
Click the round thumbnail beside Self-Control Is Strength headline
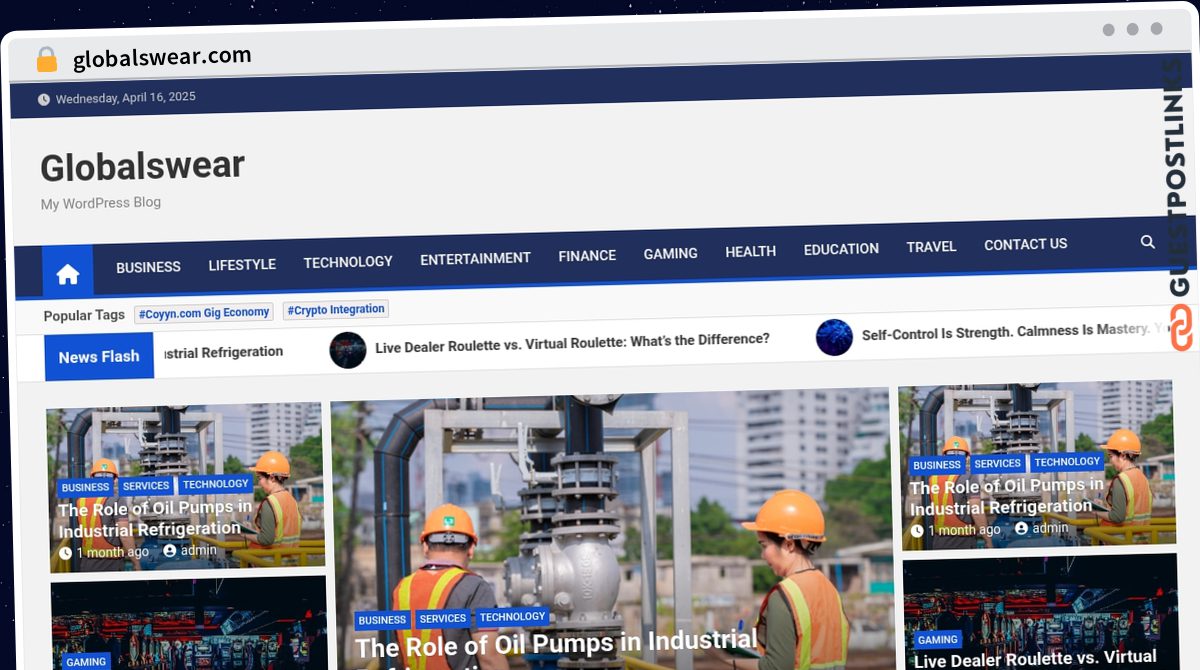click(834, 338)
